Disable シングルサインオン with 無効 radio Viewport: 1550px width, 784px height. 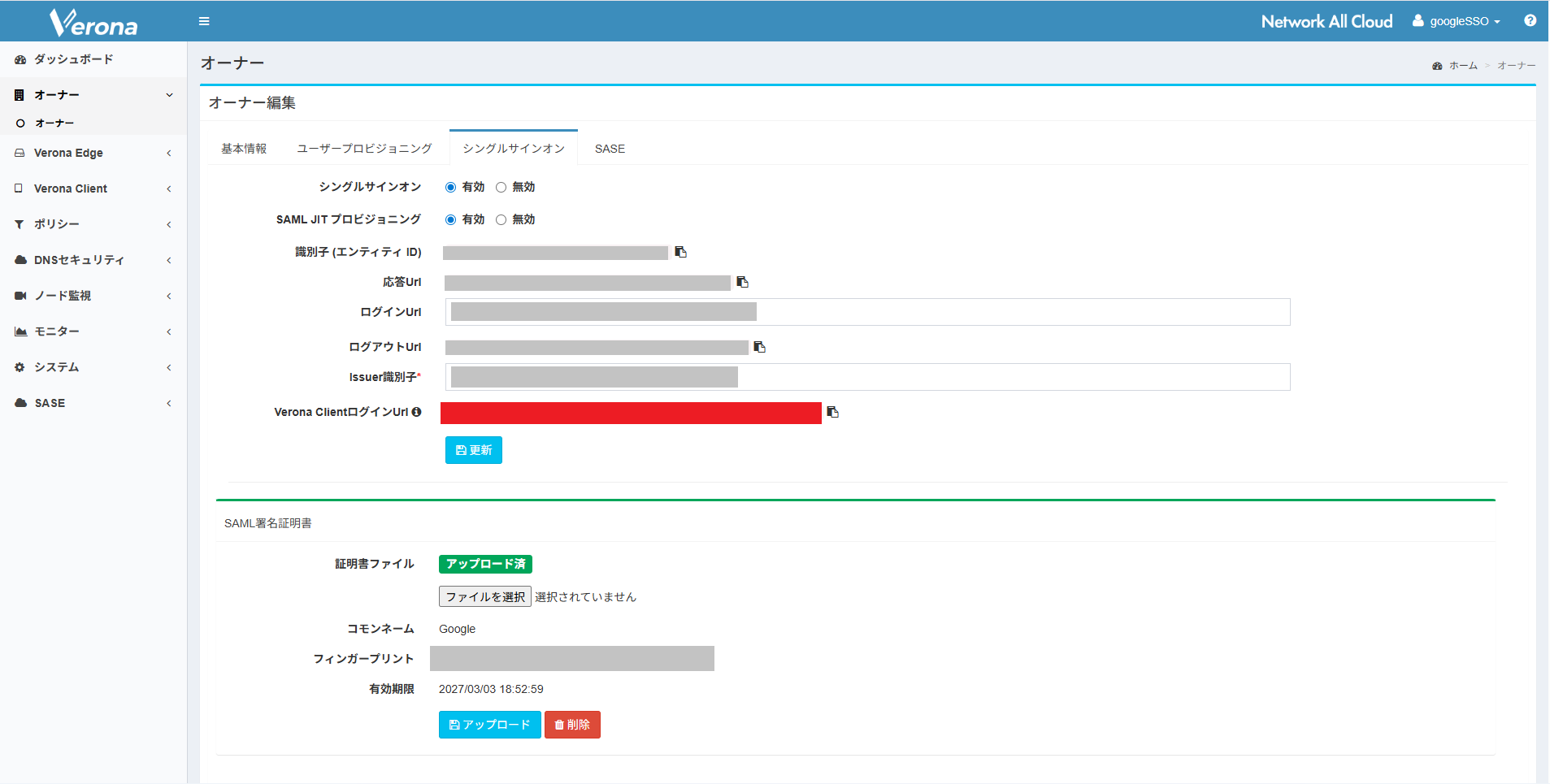[501, 188]
